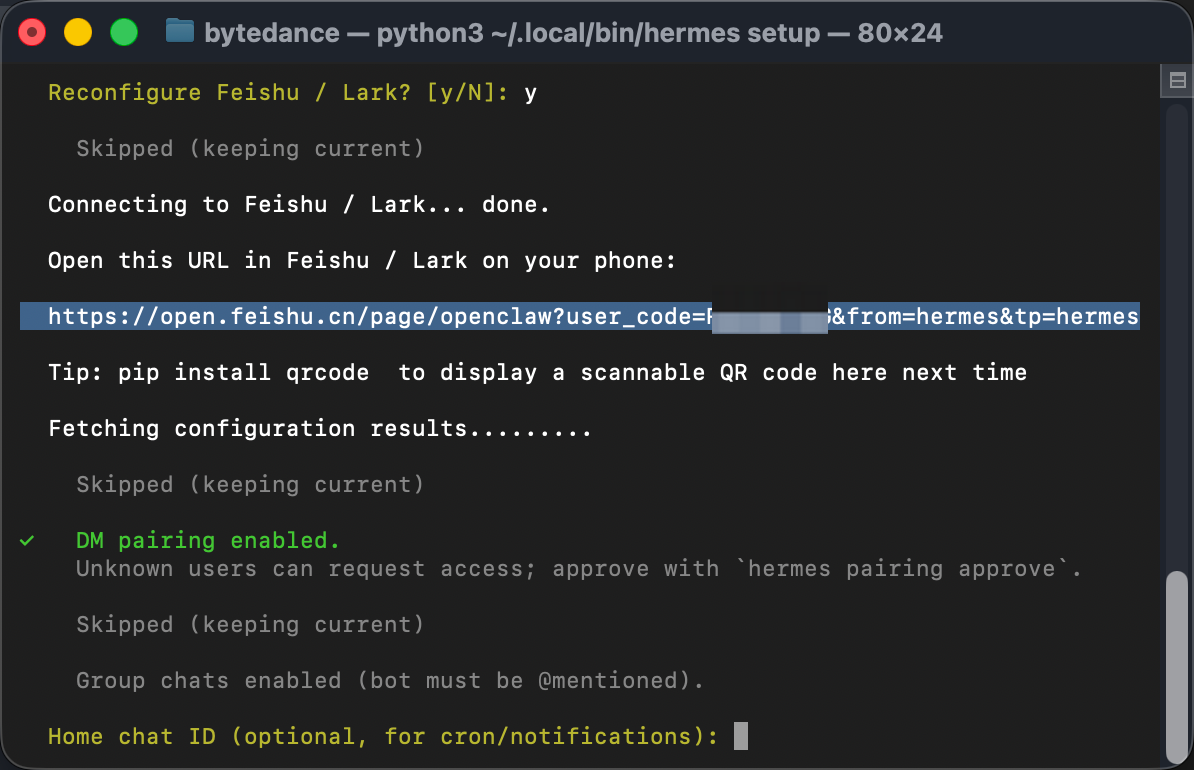Viewport: 1194px width, 770px height.
Task: Click the green checkmark beside DM pairing
Action: click(27, 541)
